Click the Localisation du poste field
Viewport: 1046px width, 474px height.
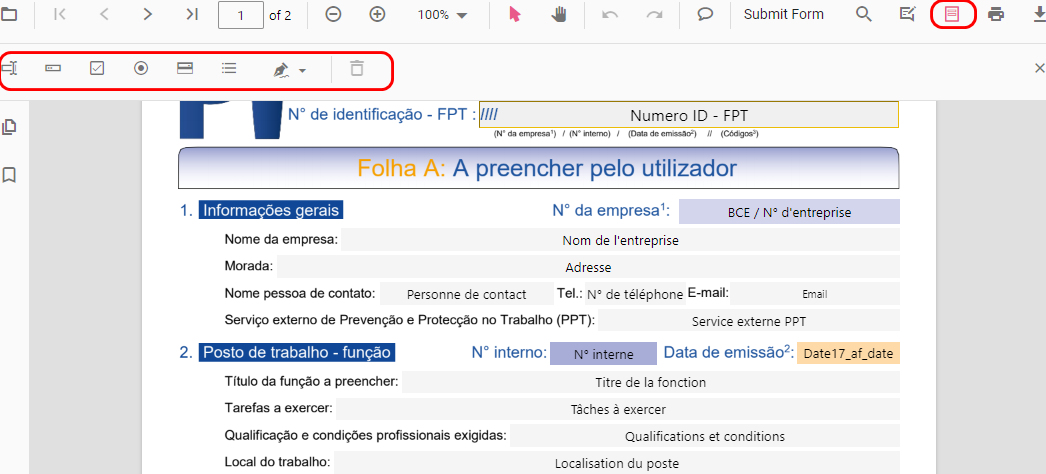tap(616, 463)
